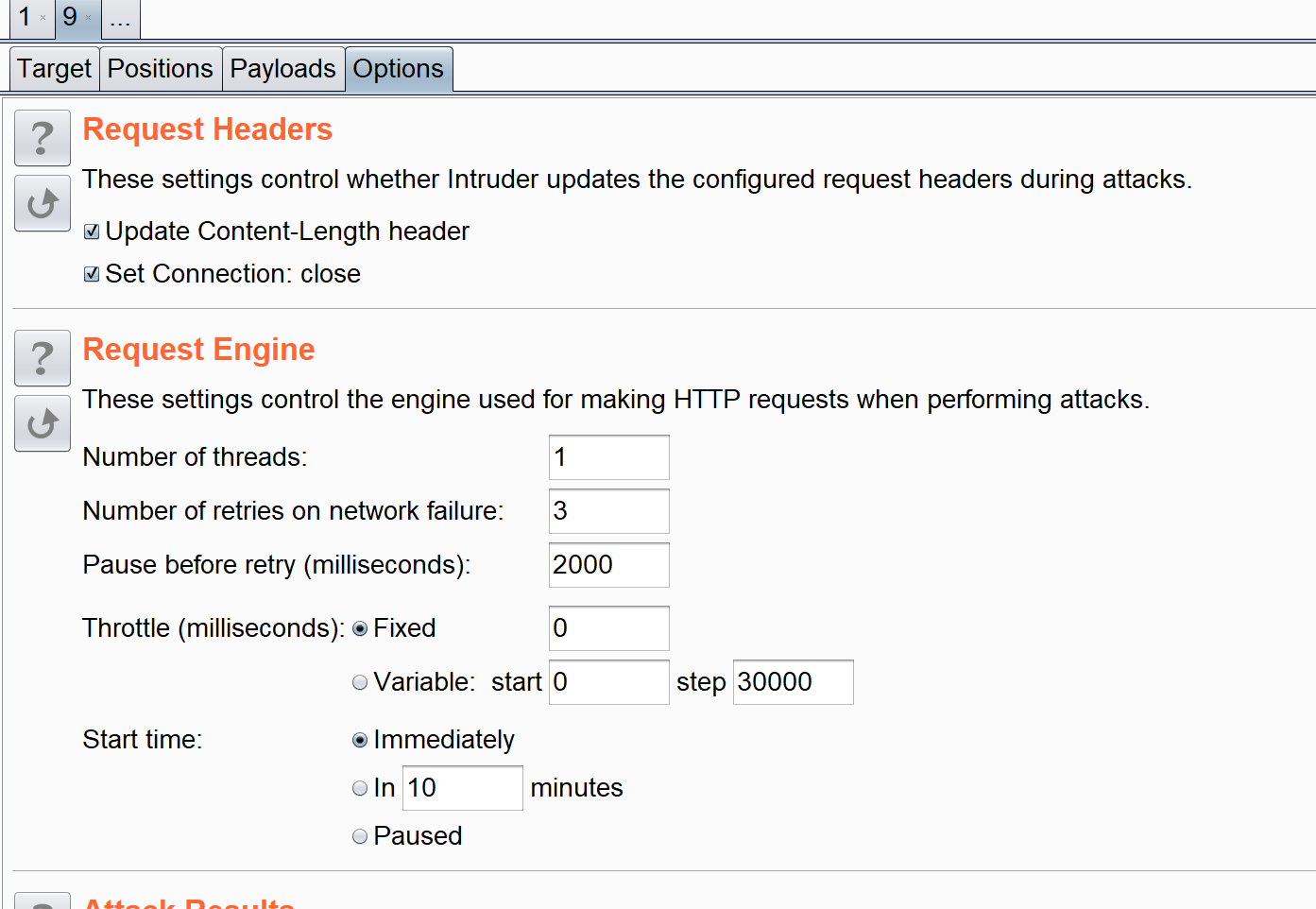Focus the Pause before retry field
The width and height of the screenshot is (1316, 909).
pyautogui.click(x=609, y=565)
